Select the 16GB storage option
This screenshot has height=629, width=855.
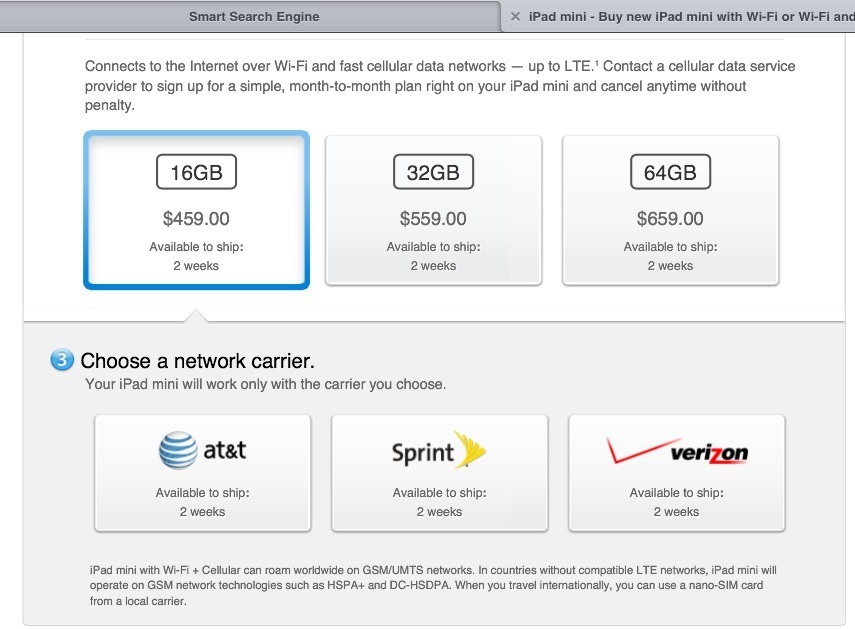click(196, 210)
